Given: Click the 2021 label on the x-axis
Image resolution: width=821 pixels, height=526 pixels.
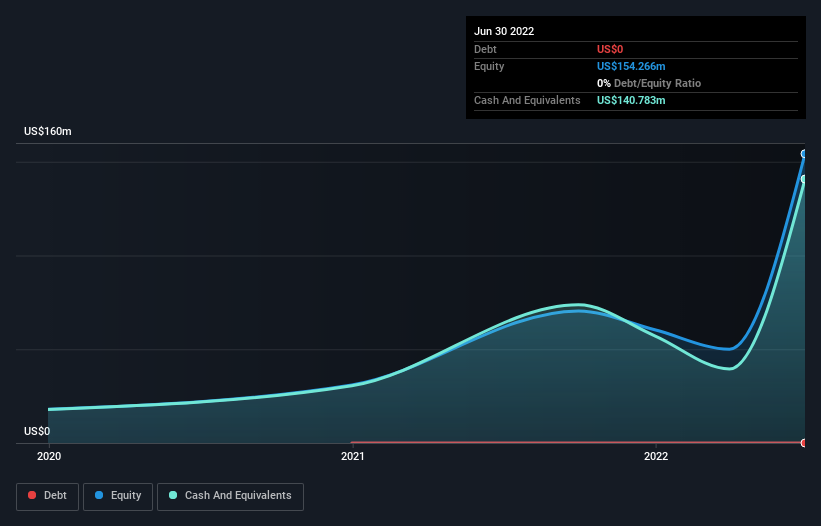Looking at the screenshot, I should point(352,457).
